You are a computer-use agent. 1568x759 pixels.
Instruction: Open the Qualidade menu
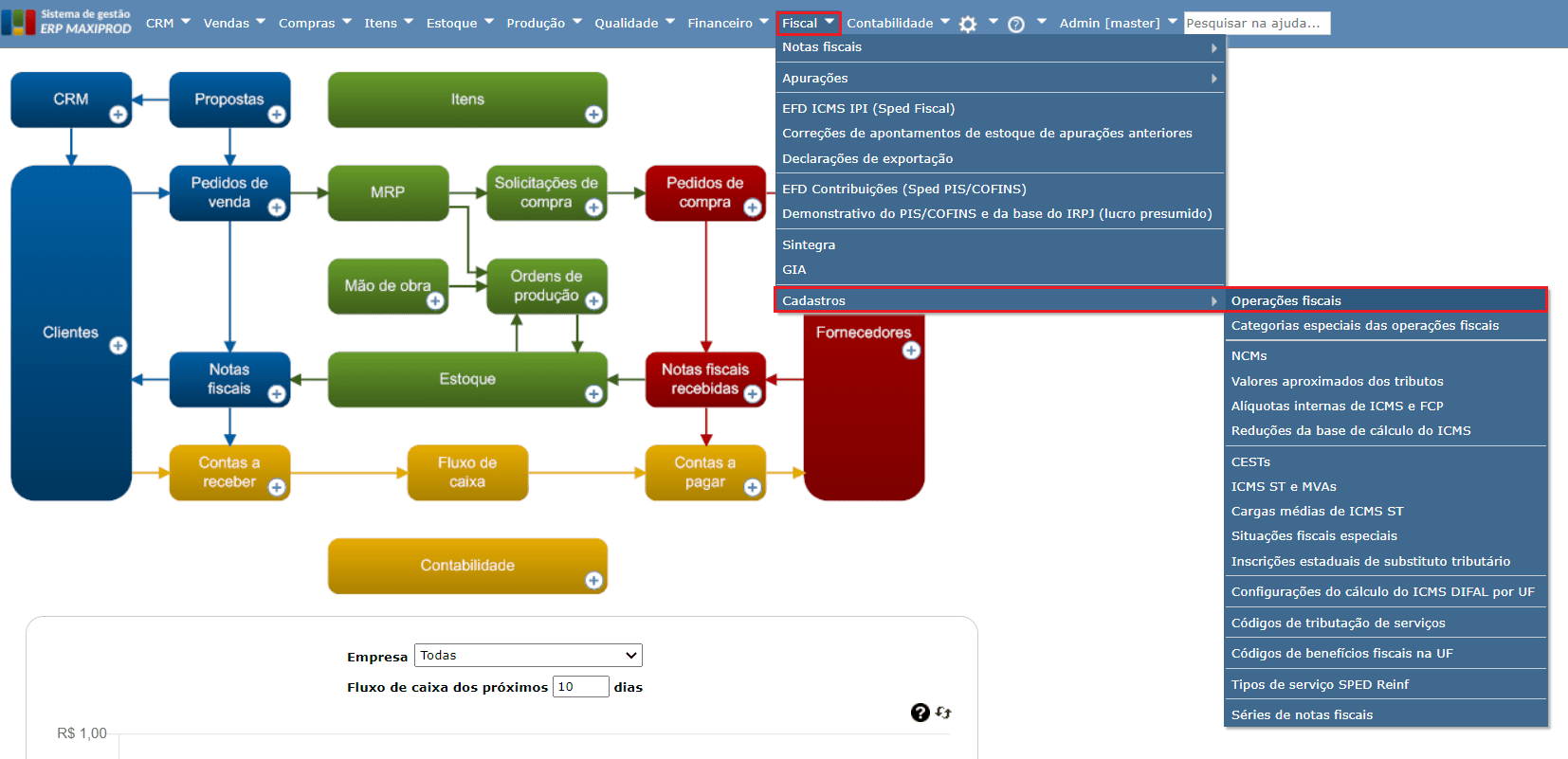point(634,23)
